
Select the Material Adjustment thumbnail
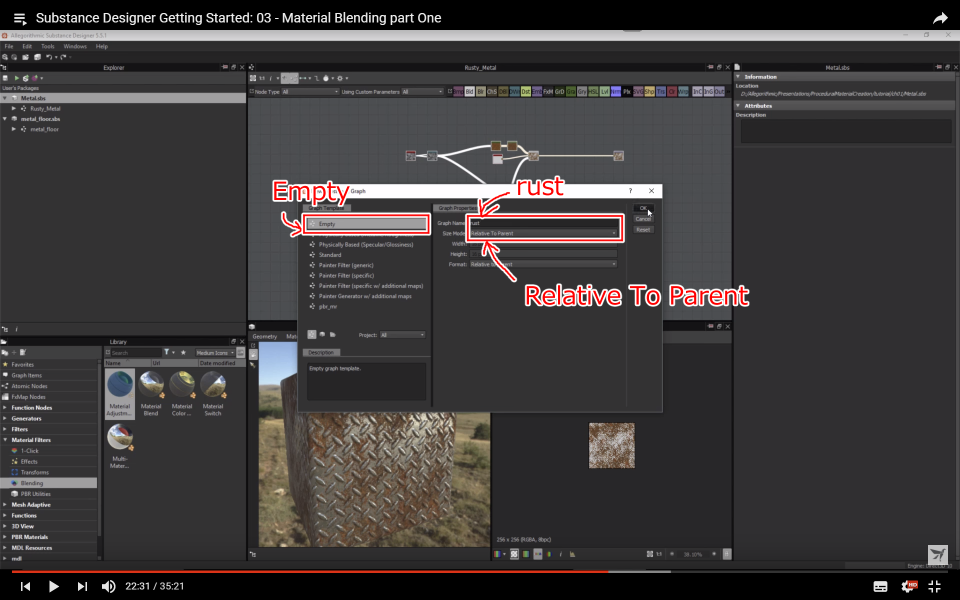tap(120, 394)
